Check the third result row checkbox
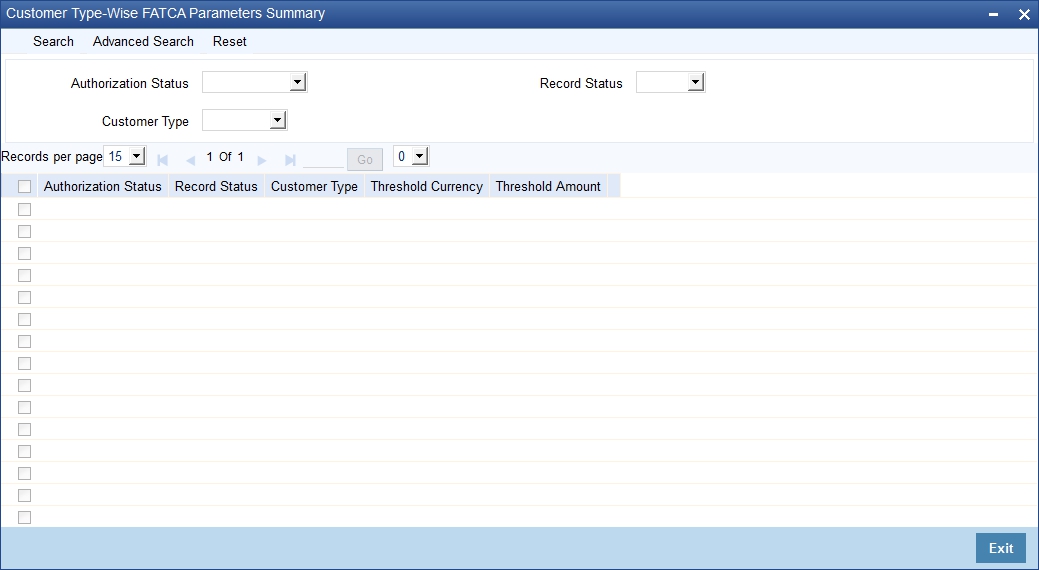Image resolution: width=1039 pixels, height=570 pixels. click(x=25, y=253)
